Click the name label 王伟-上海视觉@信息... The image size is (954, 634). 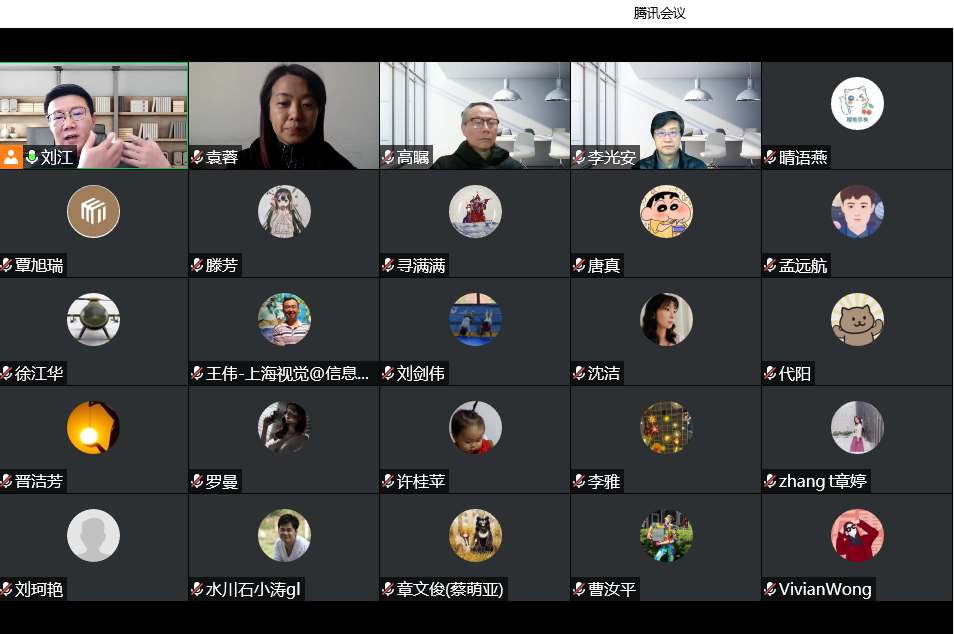287,373
